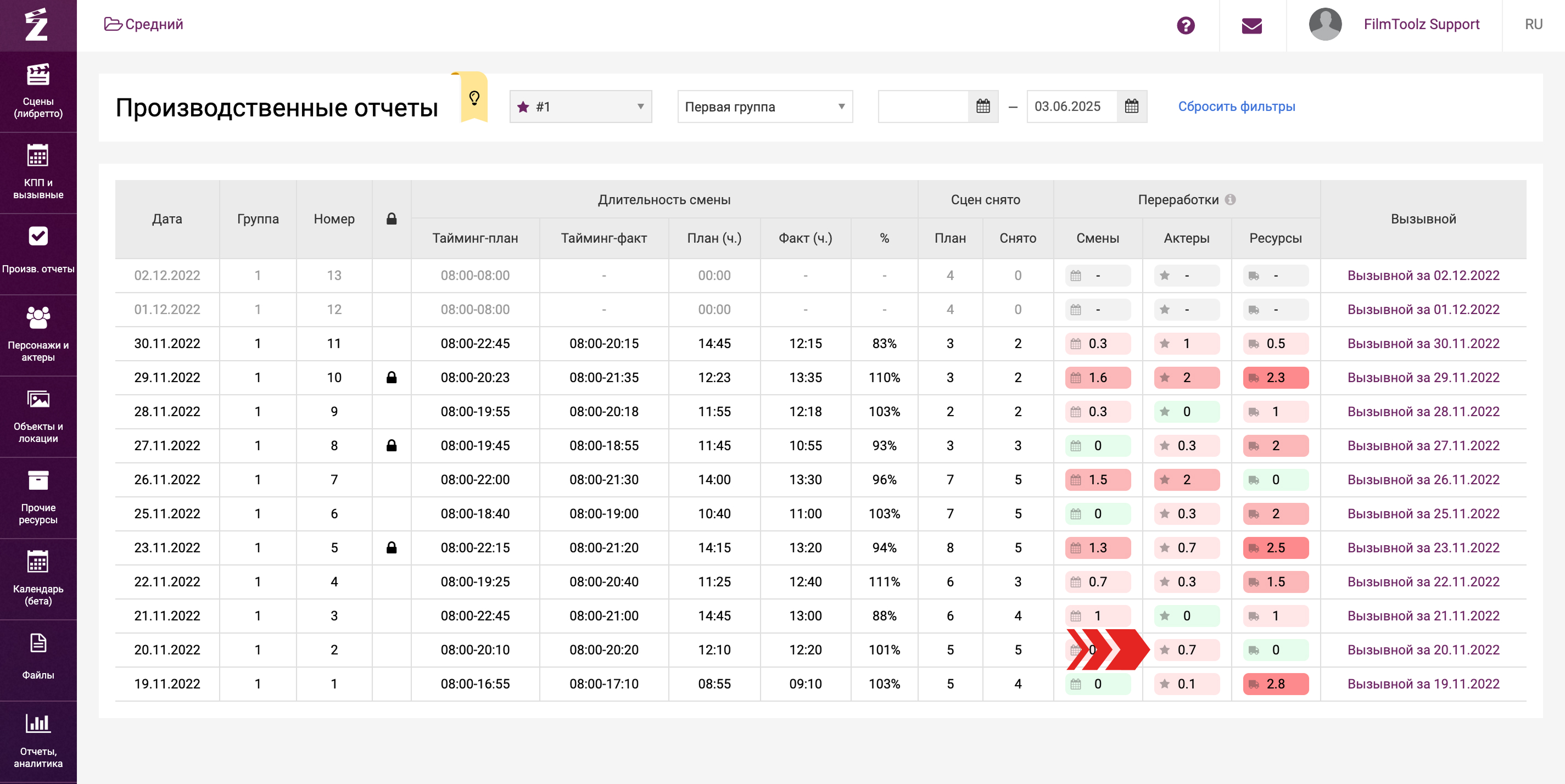Click resources badge 1.5 in 22.11.2022 row
The height and width of the screenshot is (784, 1565).
tap(1276, 581)
